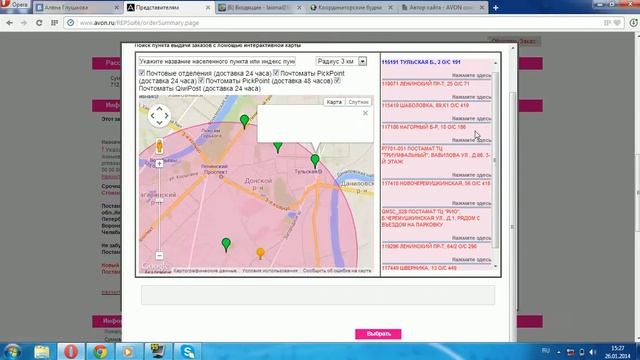Open the Speed Dial grid icon
Viewport: 640px width, 360px height.
(54, 23)
